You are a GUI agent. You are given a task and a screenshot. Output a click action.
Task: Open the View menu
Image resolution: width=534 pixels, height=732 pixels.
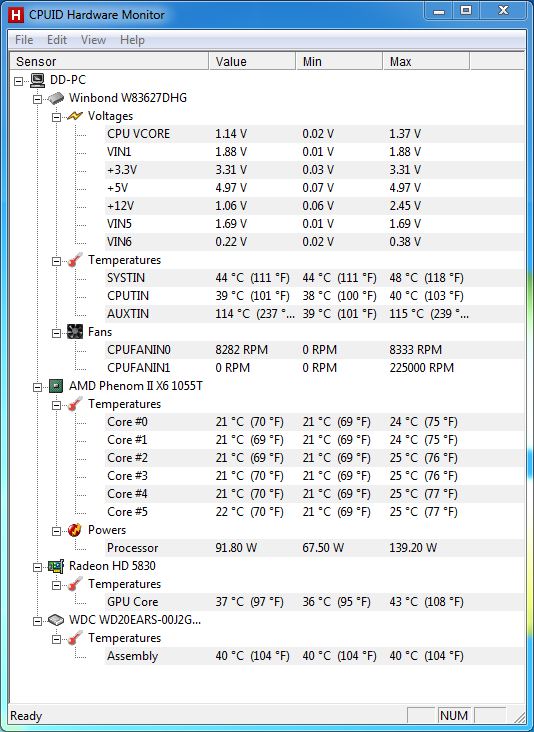click(x=93, y=40)
